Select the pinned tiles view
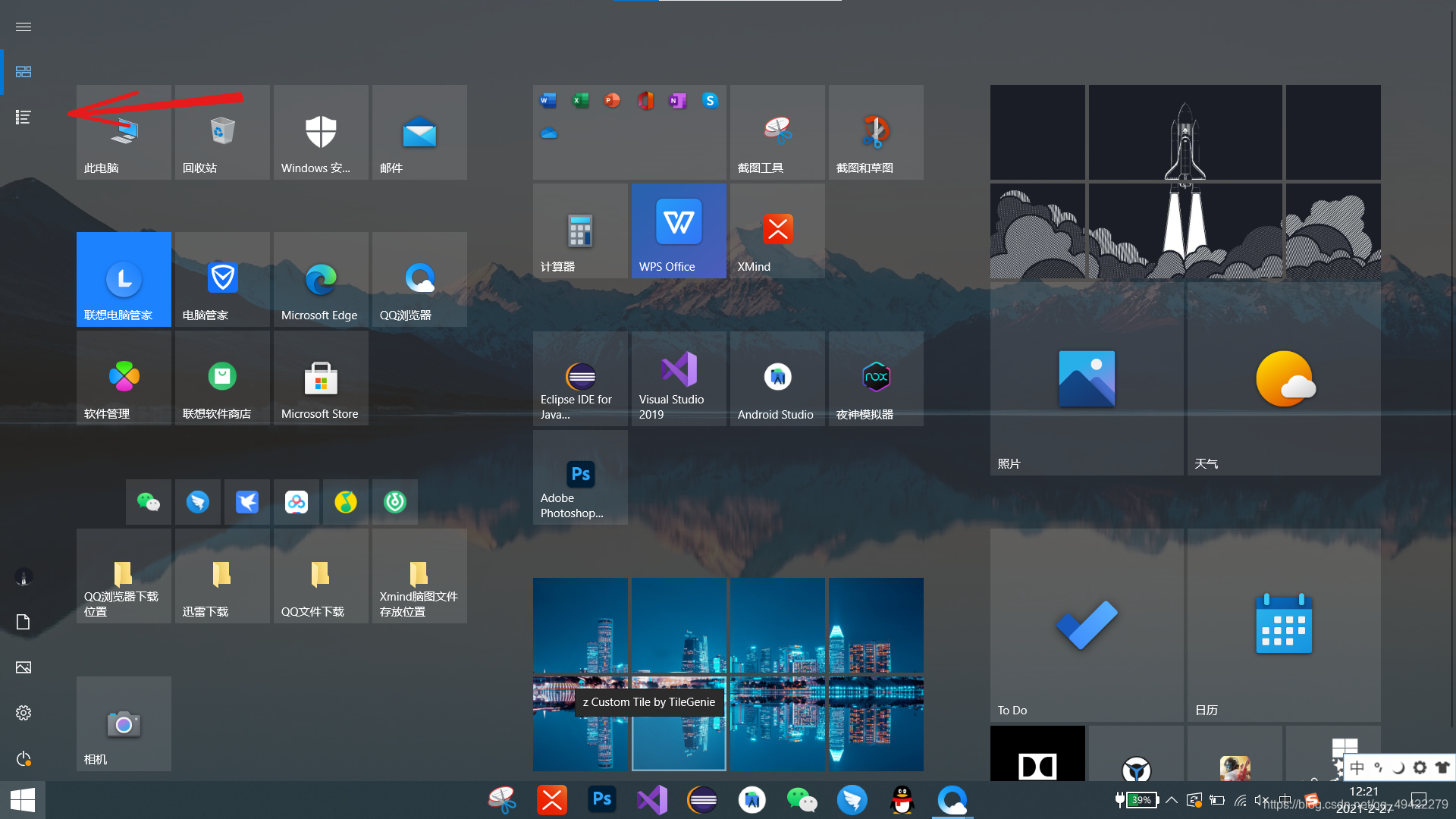This screenshot has width=1456, height=819. 24,71
